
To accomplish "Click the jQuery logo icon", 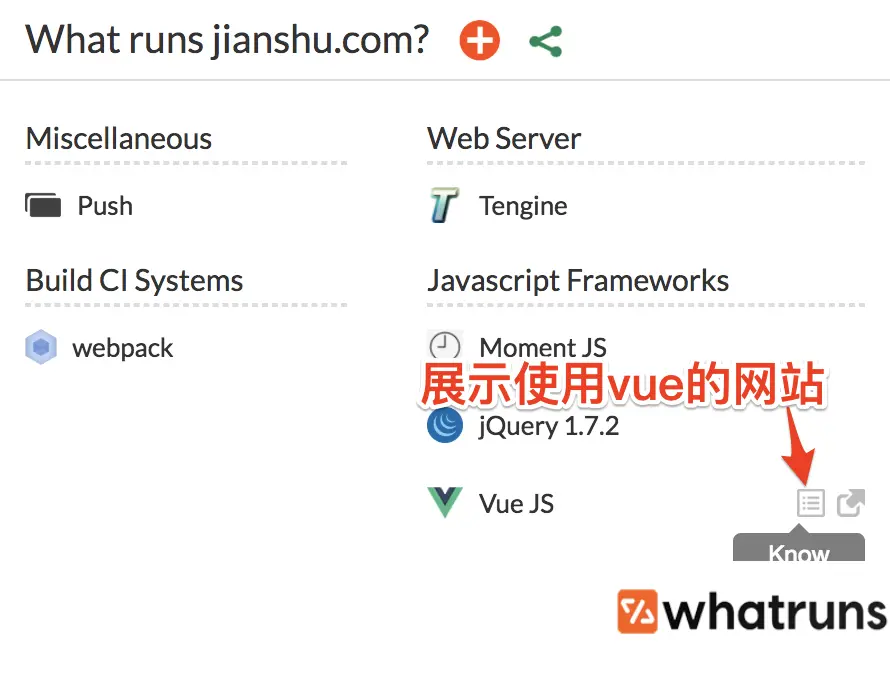I will pos(444,425).
